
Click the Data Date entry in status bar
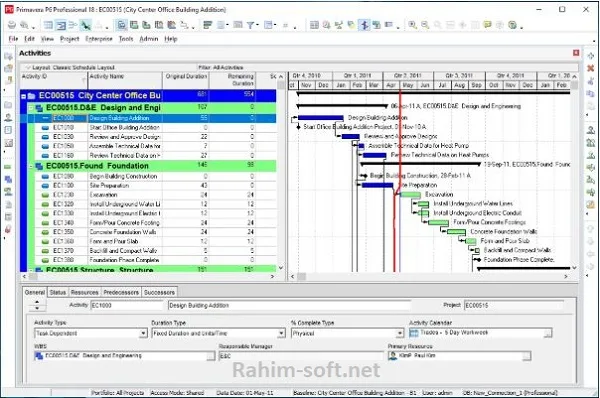245,393
